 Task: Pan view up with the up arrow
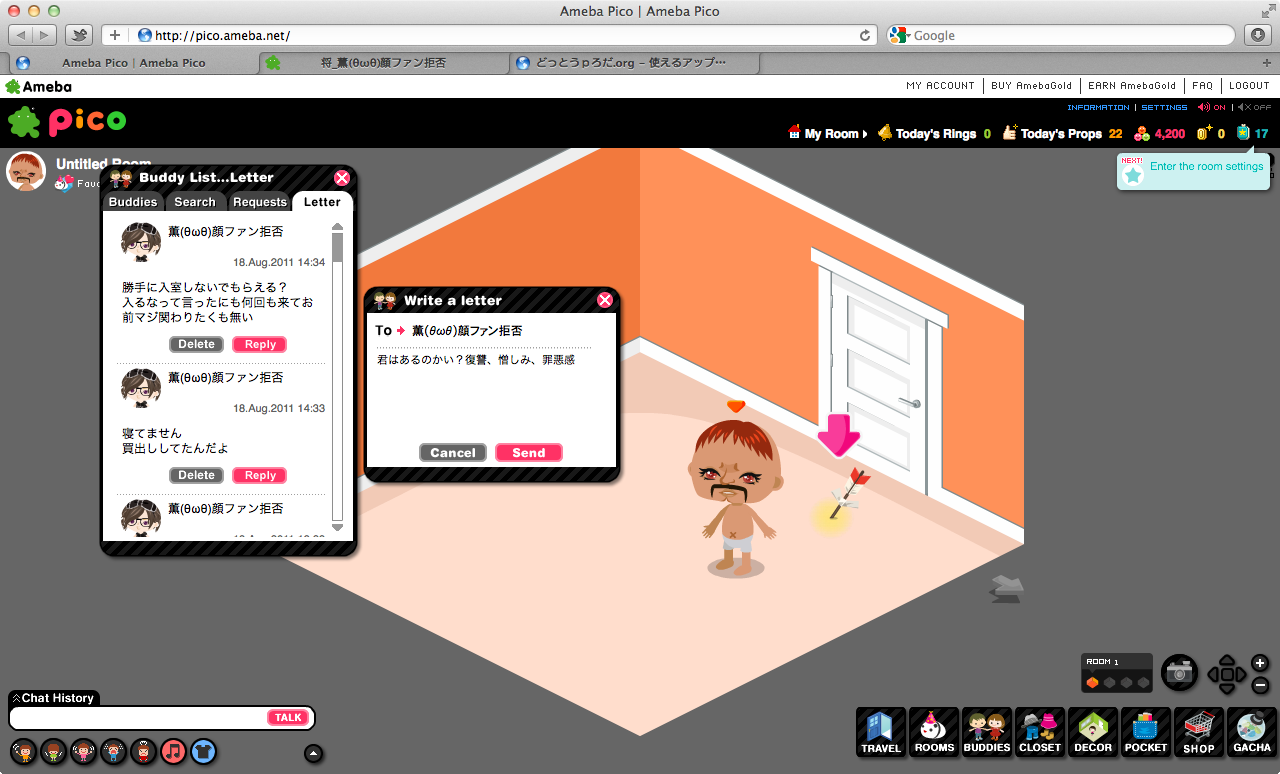(1227, 661)
